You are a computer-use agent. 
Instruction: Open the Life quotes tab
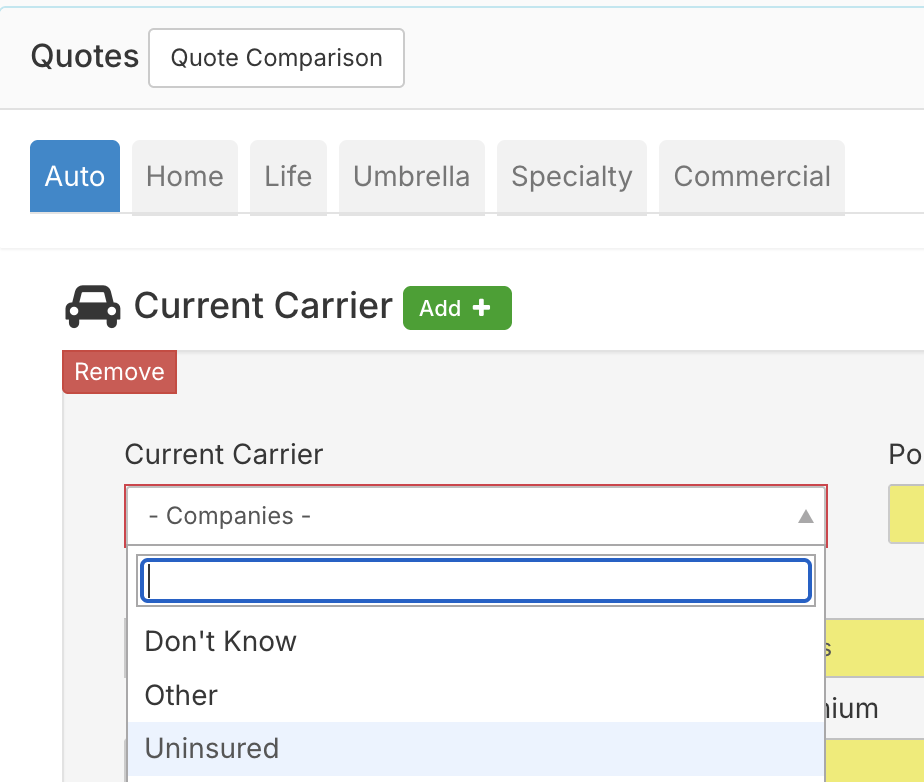pyautogui.click(x=288, y=177)
